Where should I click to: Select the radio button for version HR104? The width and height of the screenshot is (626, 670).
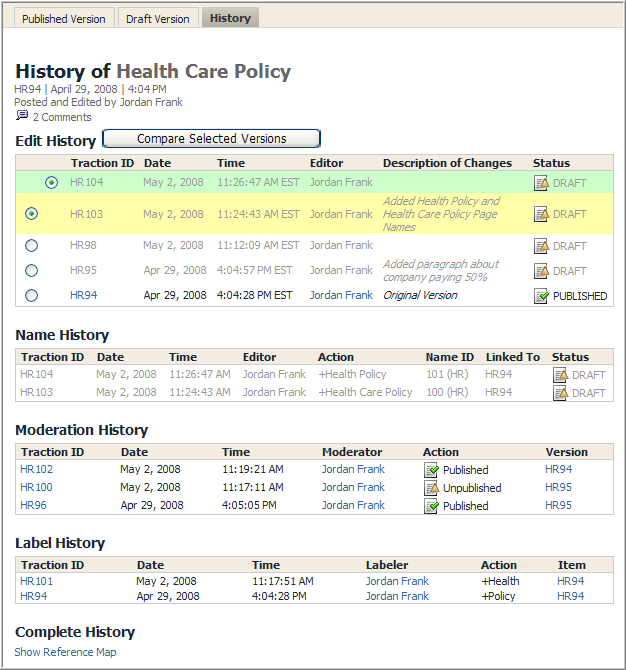tap(51, 182)
